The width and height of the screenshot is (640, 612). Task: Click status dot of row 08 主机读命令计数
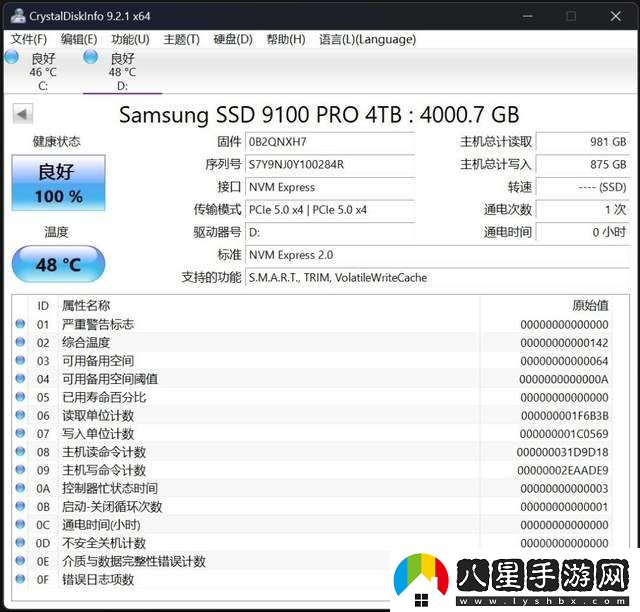coord(20,452)
